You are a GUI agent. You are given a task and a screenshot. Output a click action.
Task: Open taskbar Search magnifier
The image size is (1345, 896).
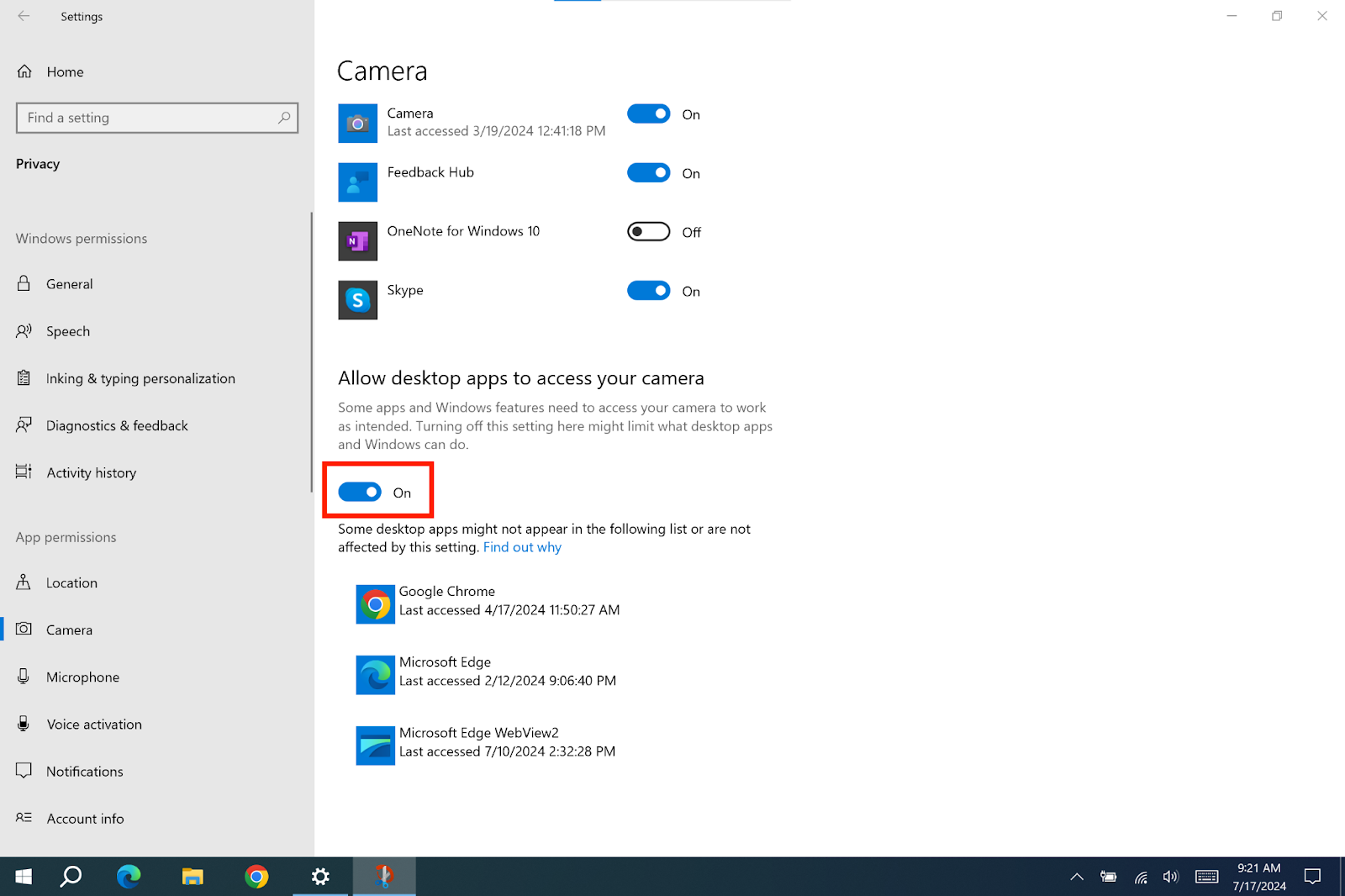[x=71, y=877]
